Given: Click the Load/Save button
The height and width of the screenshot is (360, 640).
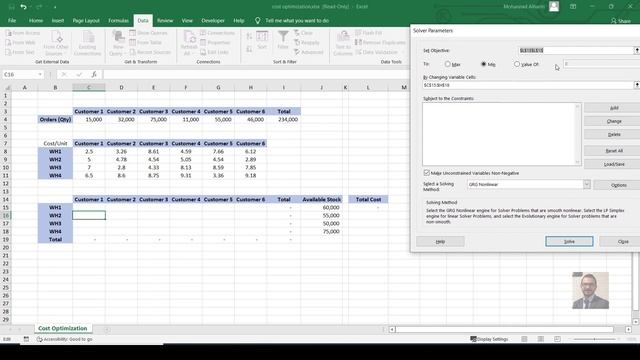Looking at the screenshot, I should click(x=614, y=164).
